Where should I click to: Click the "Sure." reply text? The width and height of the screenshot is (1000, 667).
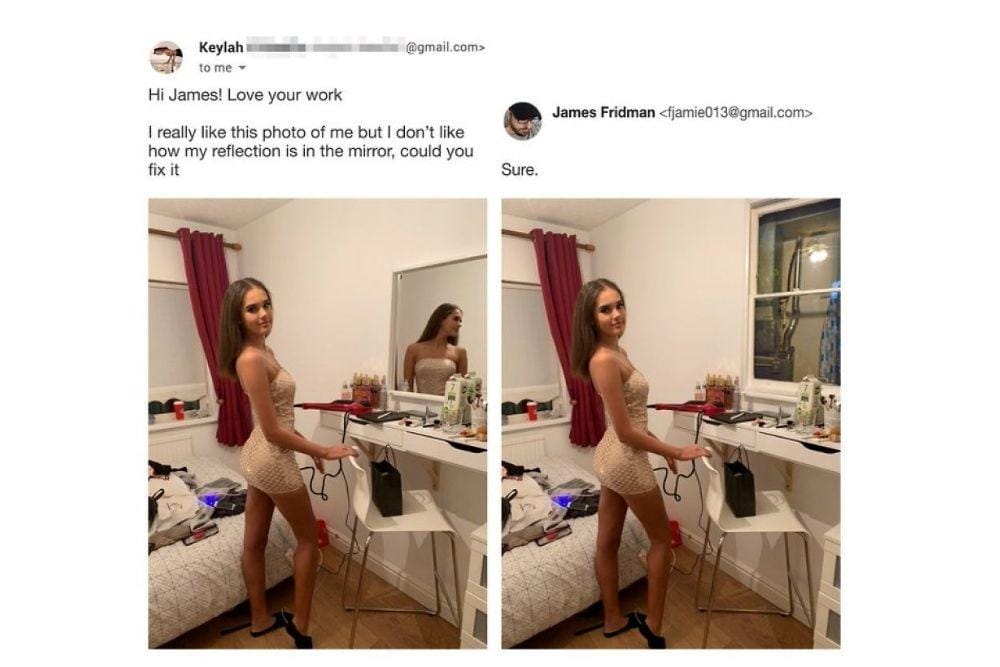[520, 170]
